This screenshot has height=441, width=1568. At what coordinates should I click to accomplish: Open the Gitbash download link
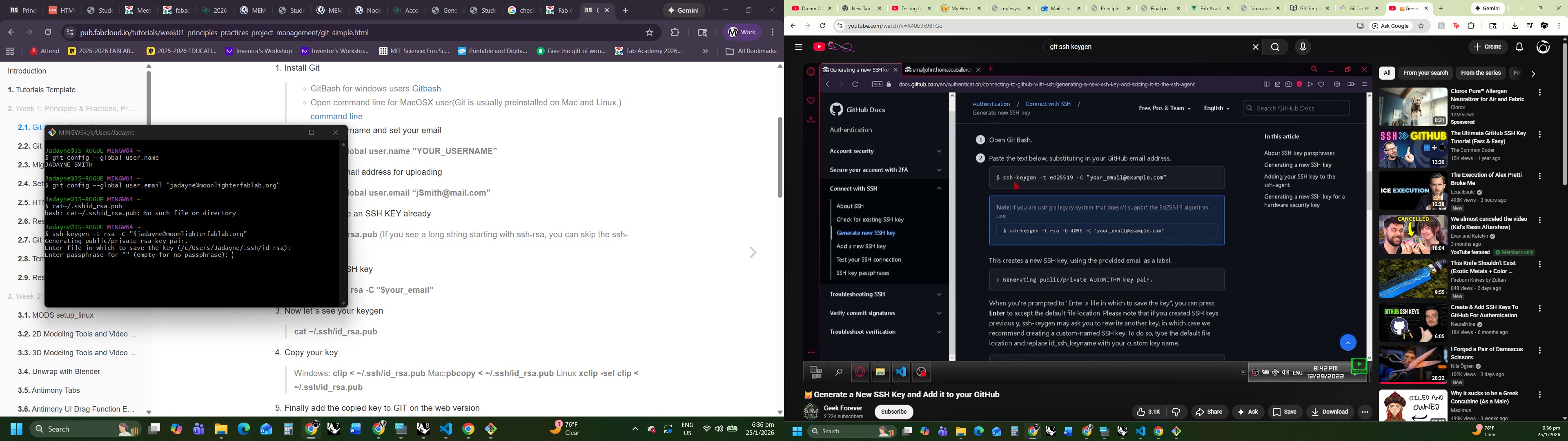pyautogui.click(x=426, y=88)
